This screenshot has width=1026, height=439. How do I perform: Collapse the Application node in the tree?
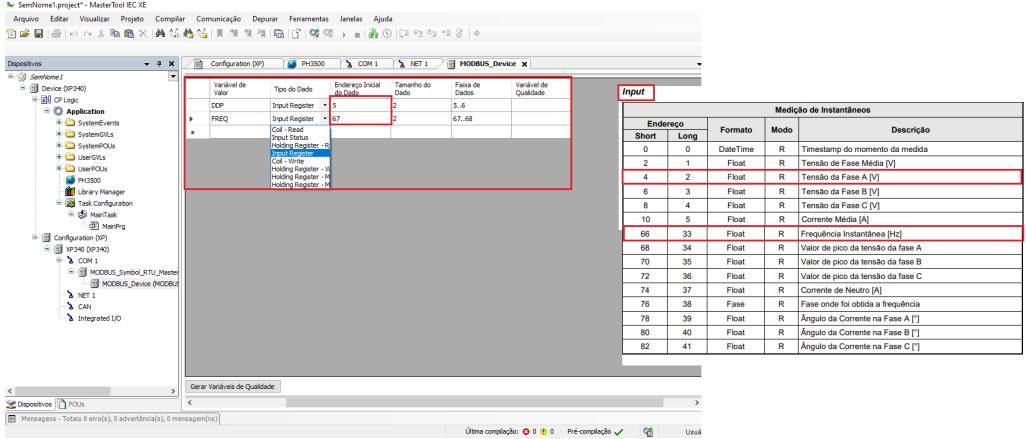pos(46,110)
